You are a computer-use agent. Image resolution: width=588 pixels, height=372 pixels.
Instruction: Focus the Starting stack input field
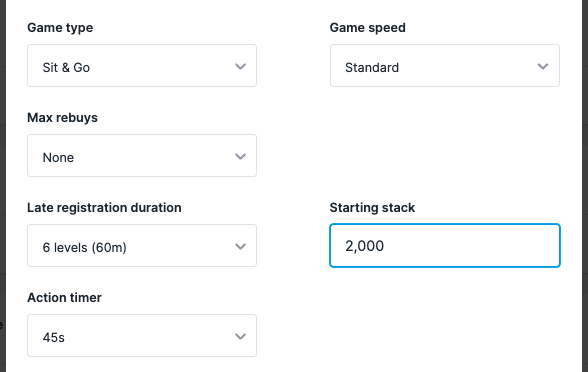click(445, 246)
